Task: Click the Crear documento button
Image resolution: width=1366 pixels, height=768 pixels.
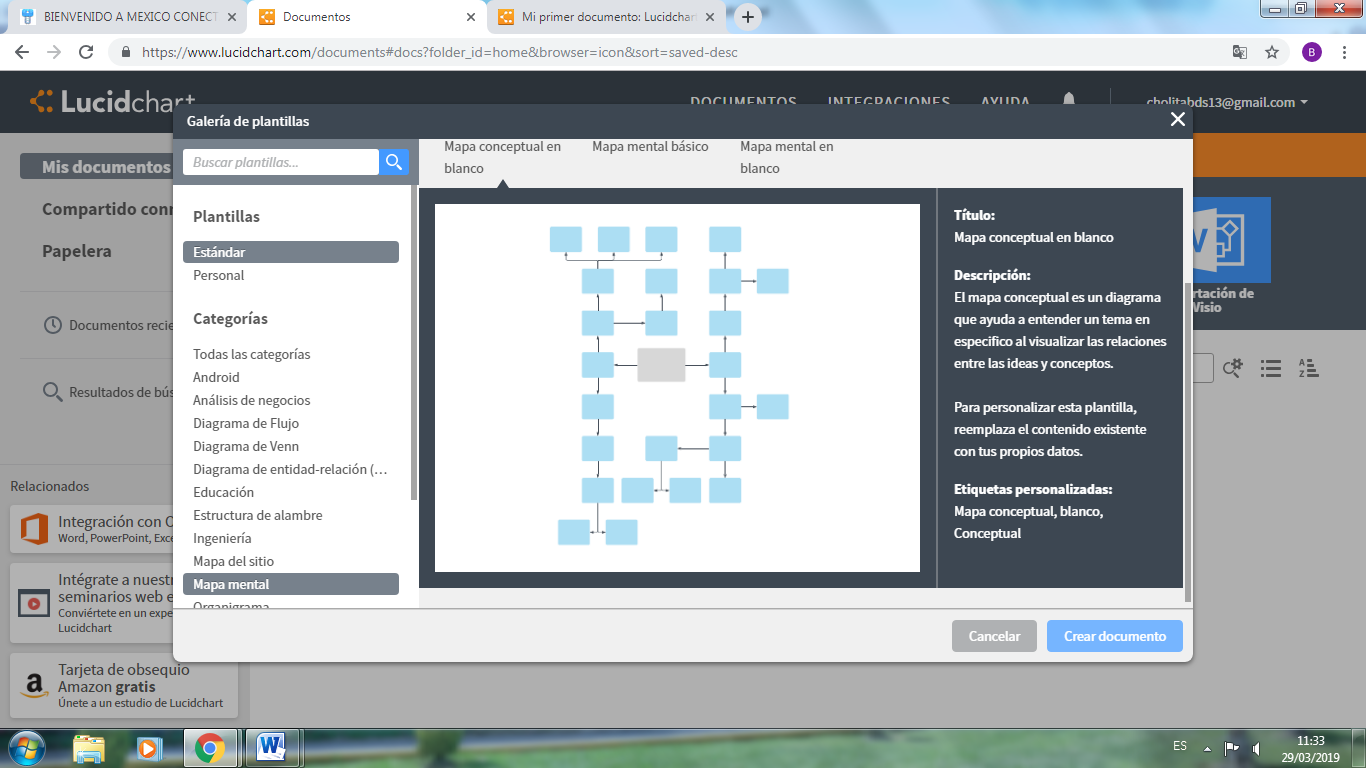Action: pos(1114,635)
